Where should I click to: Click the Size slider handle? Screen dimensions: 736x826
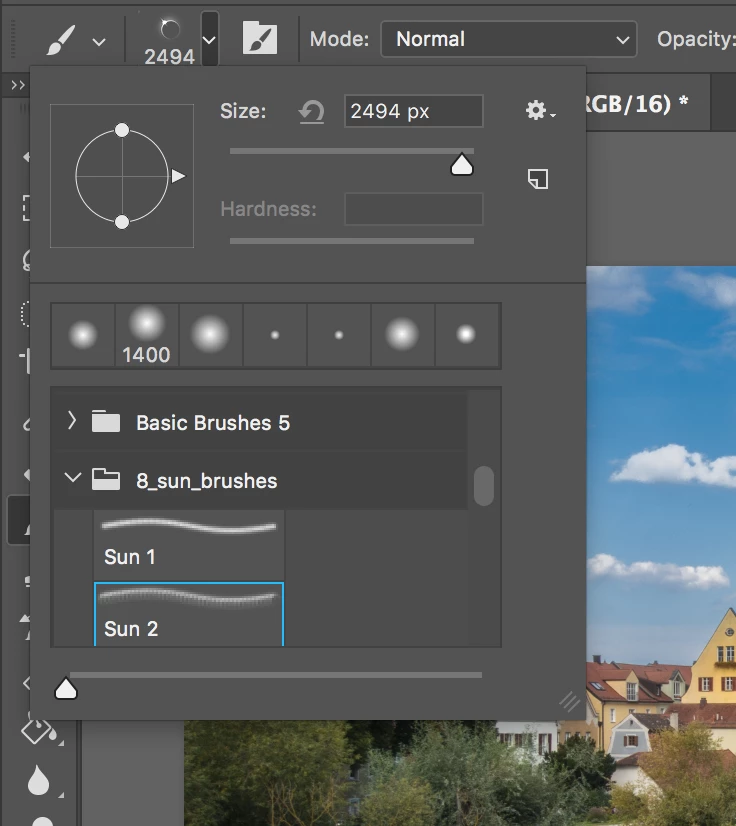pos(462,164)
